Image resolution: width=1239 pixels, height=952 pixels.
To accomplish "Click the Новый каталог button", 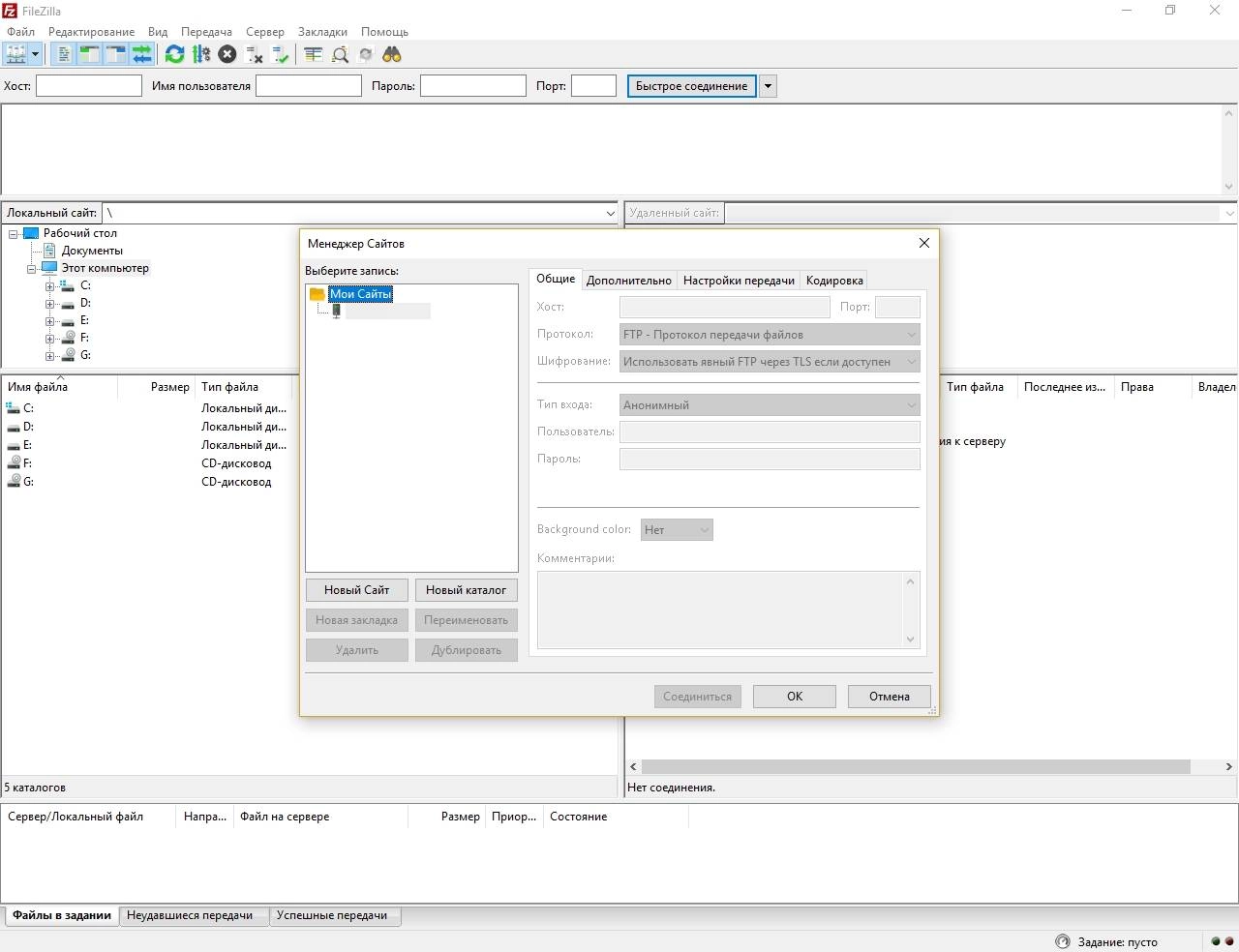I will pyautogui.click(x=467, y=590).
